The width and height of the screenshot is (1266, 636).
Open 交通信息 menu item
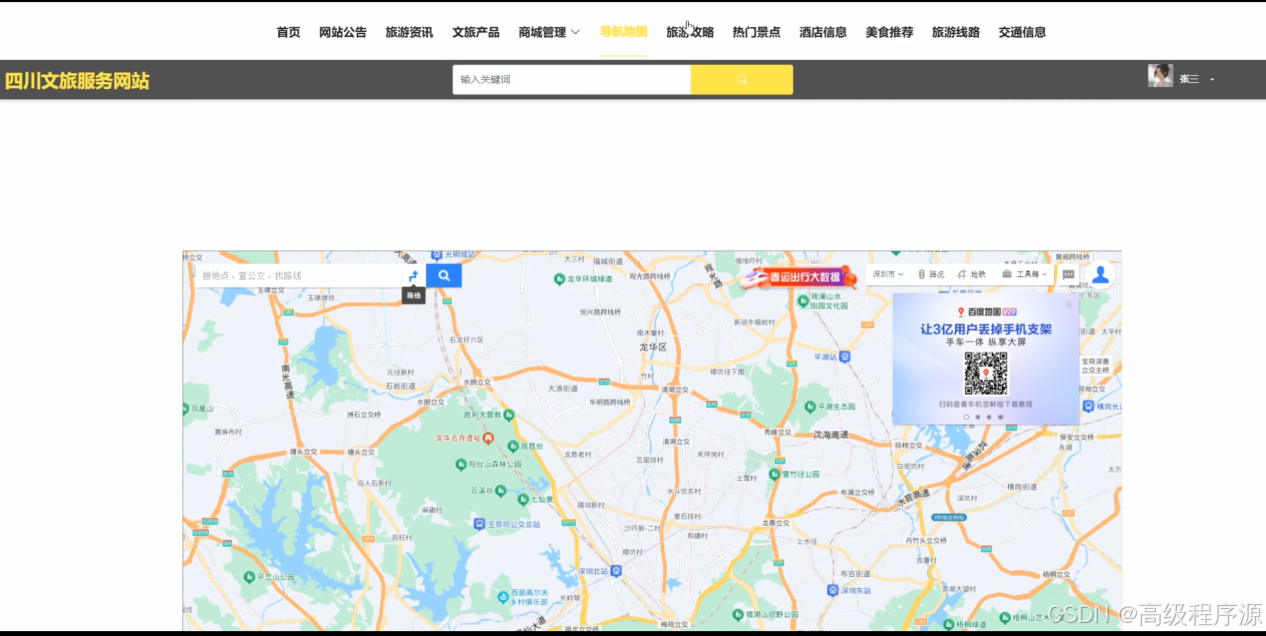[x=1022, y=32]
